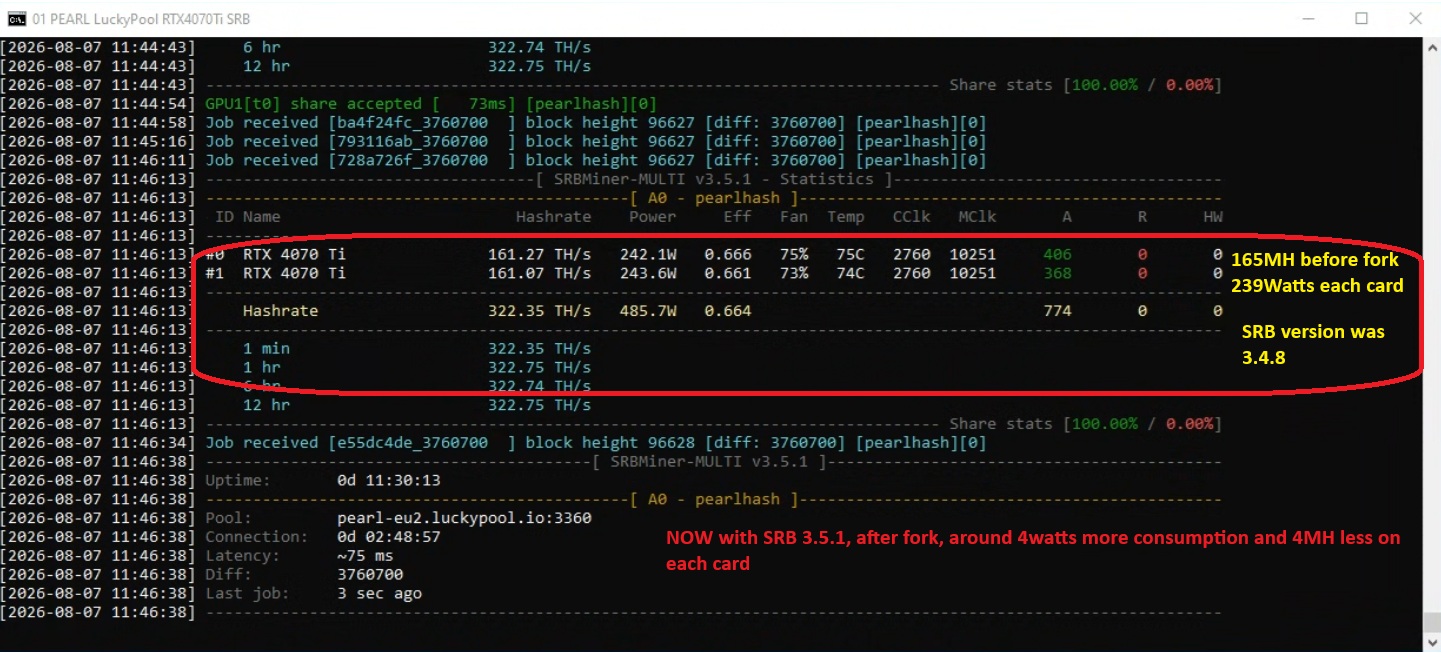Click the 'CClk' column header
Screen dimensions: 1441x653
coord(911,217)
